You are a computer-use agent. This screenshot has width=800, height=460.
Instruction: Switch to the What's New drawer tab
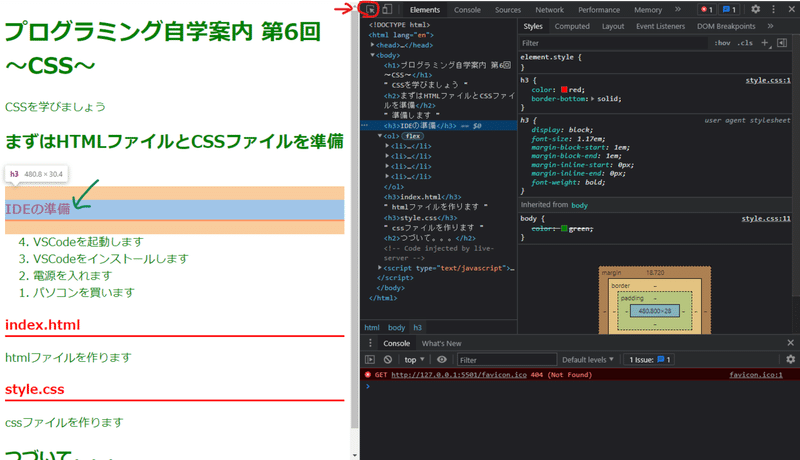click(441, 343)
